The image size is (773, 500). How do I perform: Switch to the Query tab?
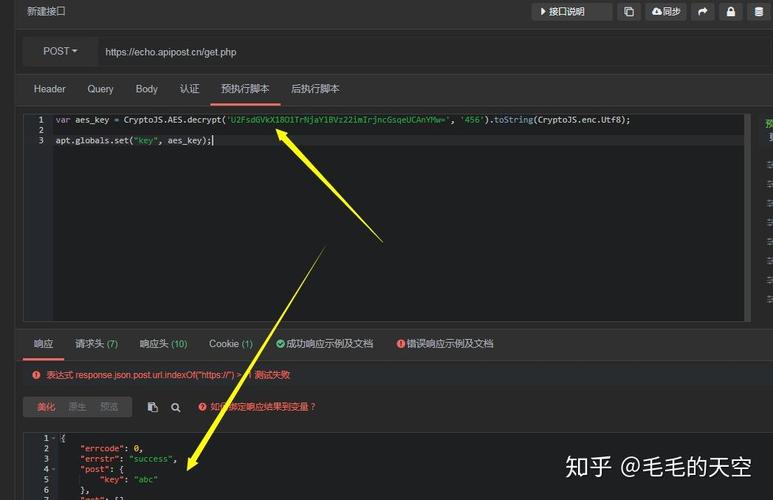100,89
